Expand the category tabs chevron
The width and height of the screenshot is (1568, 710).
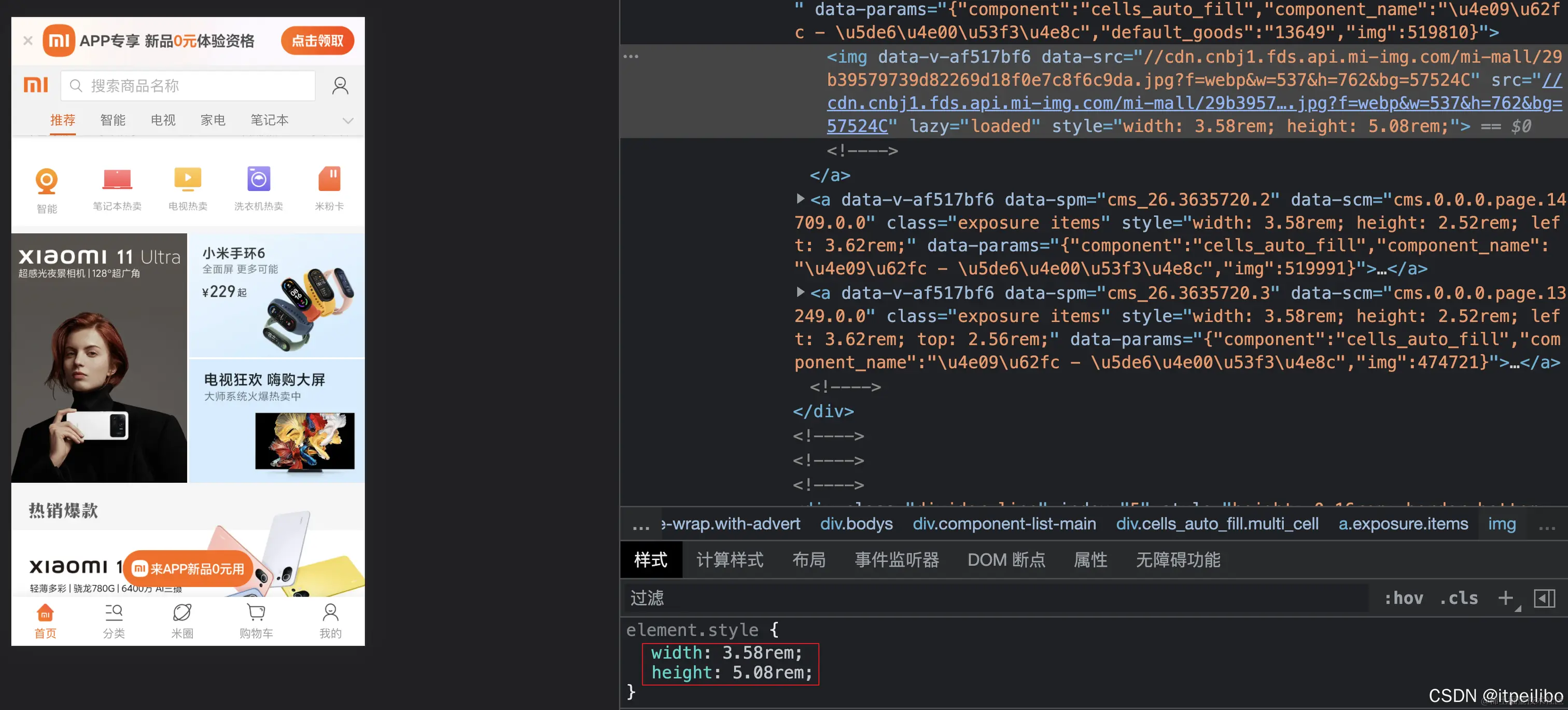[347, 120]
